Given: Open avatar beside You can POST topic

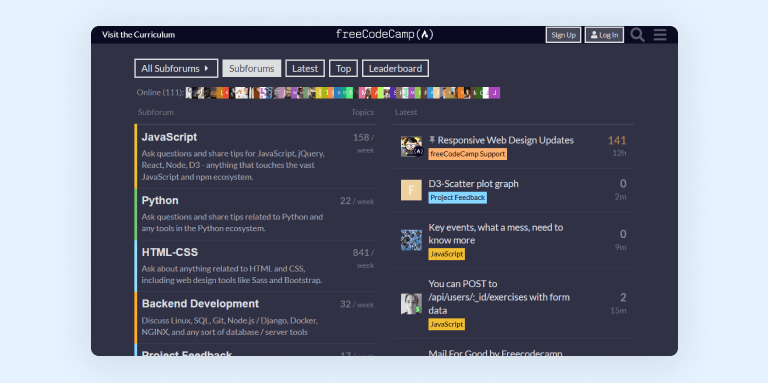Looking at the screenshot, I should click(x=411, y=304).
